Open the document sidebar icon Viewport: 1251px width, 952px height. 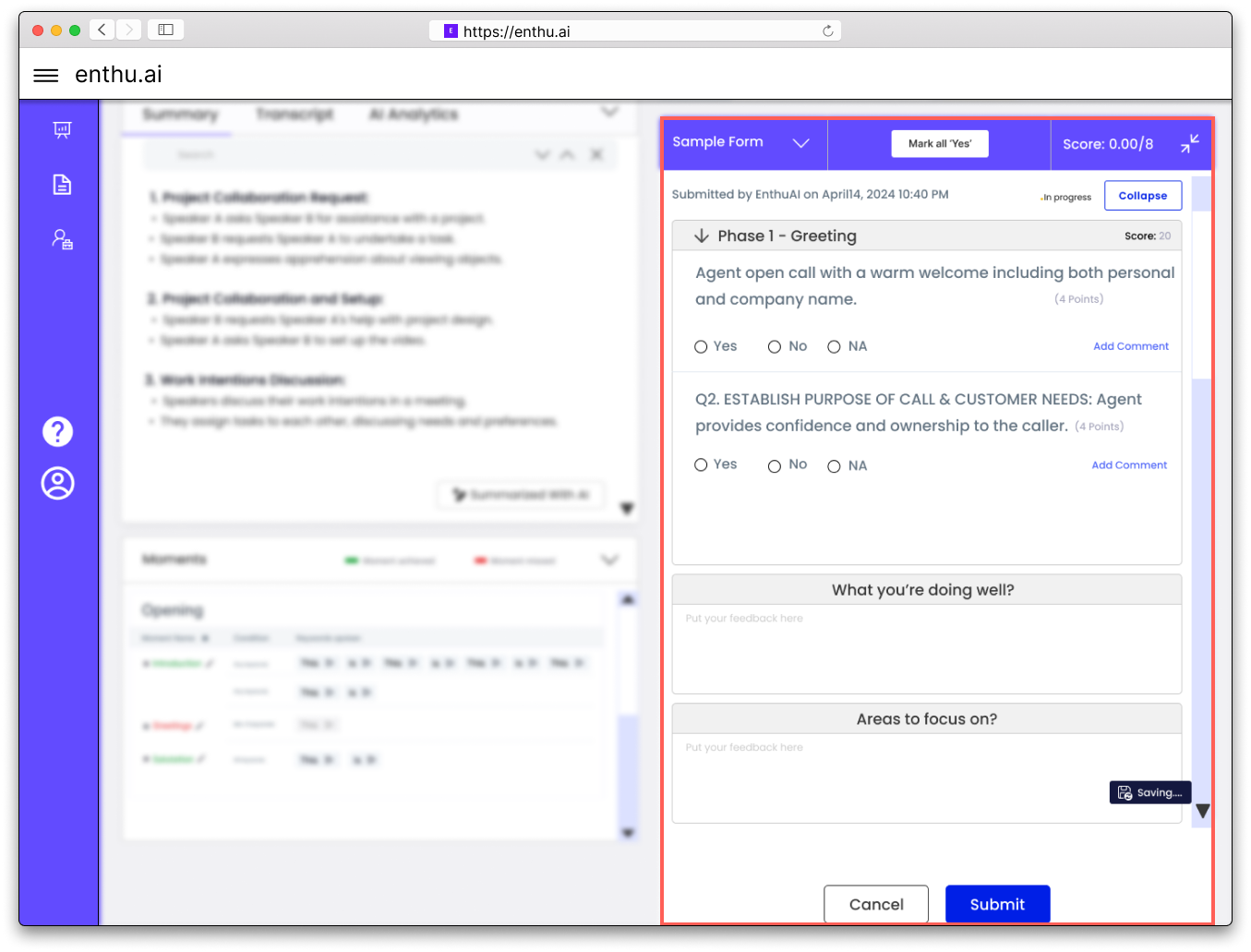coord(62,185)
